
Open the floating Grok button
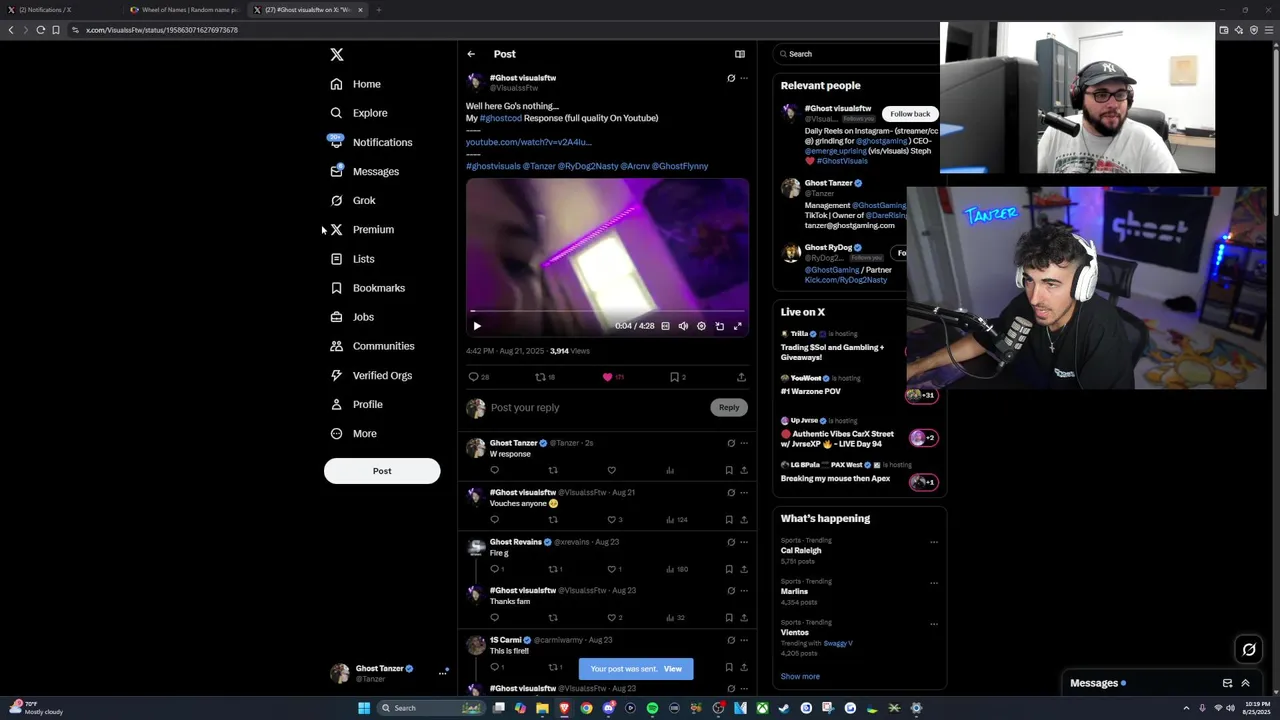click(1249, 650)
